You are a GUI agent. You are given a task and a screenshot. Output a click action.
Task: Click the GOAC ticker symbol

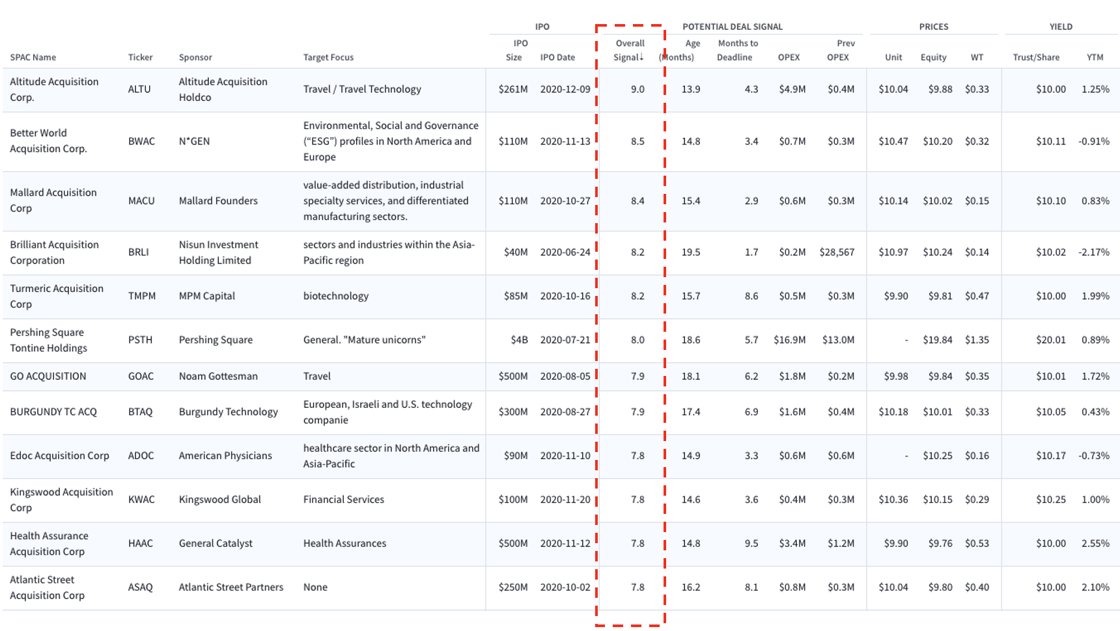click(x=140, y=376)
